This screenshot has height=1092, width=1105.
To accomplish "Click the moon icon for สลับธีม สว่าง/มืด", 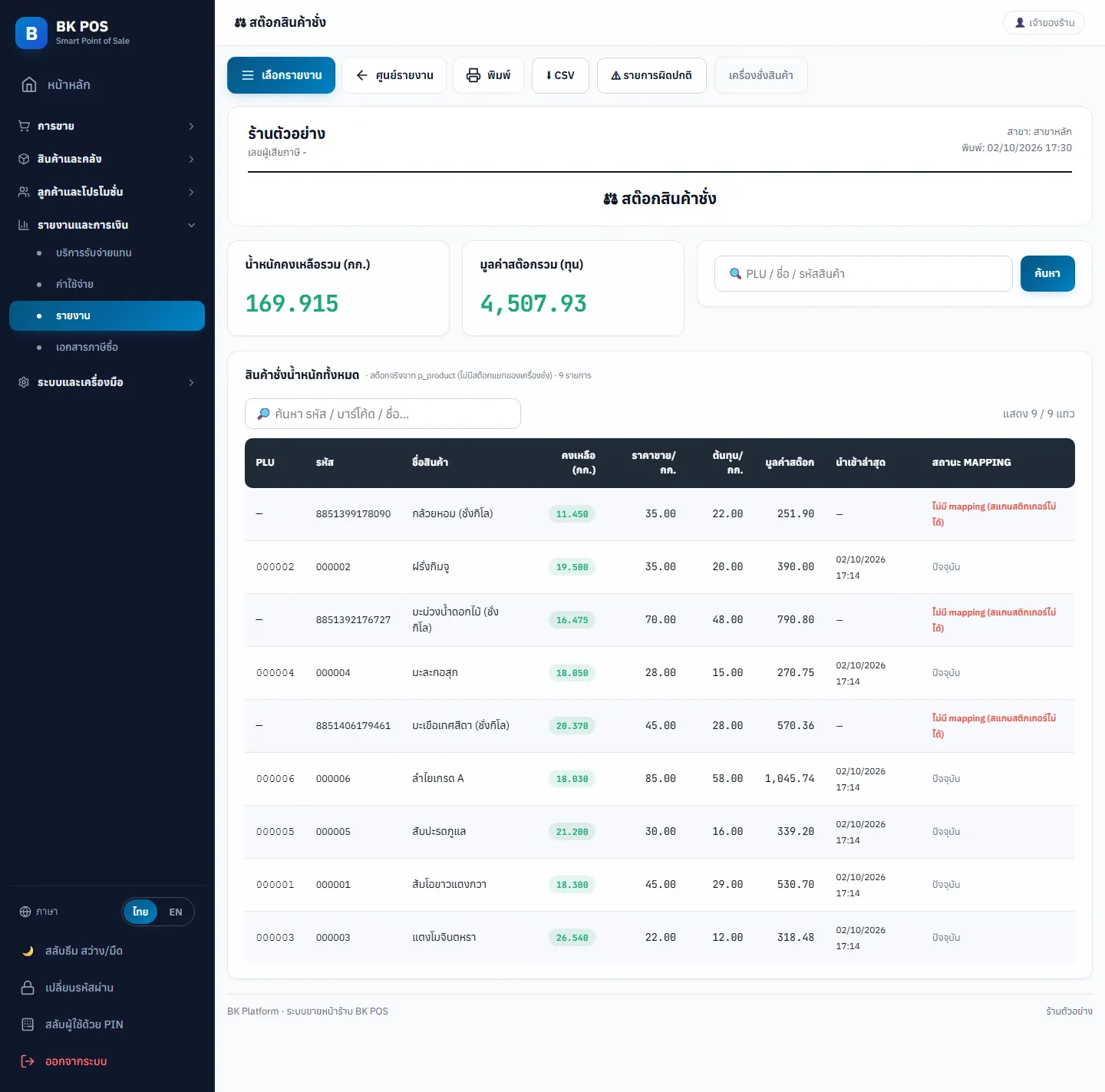I will pyautogui.click(x=28, y=951).
